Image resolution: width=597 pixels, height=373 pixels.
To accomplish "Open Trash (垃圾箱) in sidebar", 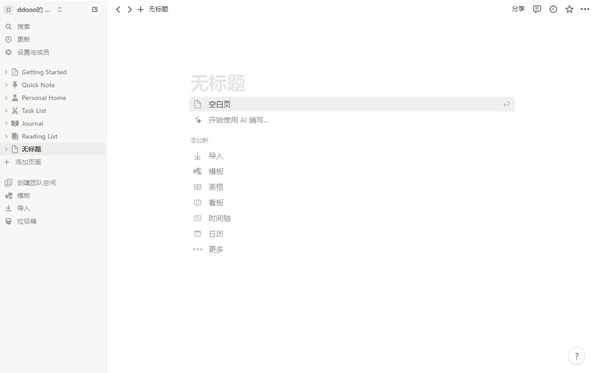I will pyautogui.click(x=21, y=221).
